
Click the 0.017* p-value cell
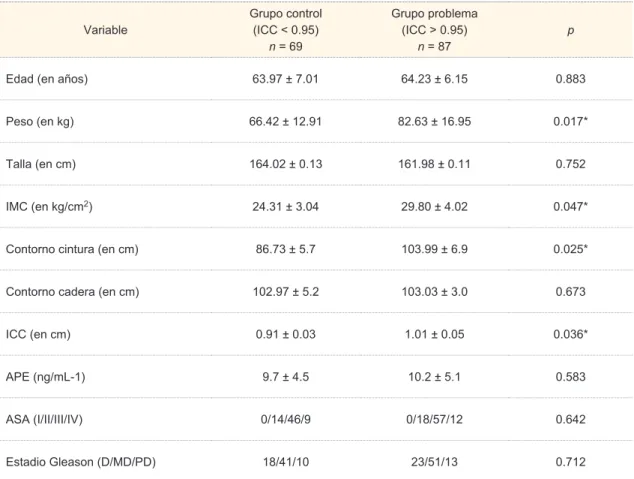(571, 121)
